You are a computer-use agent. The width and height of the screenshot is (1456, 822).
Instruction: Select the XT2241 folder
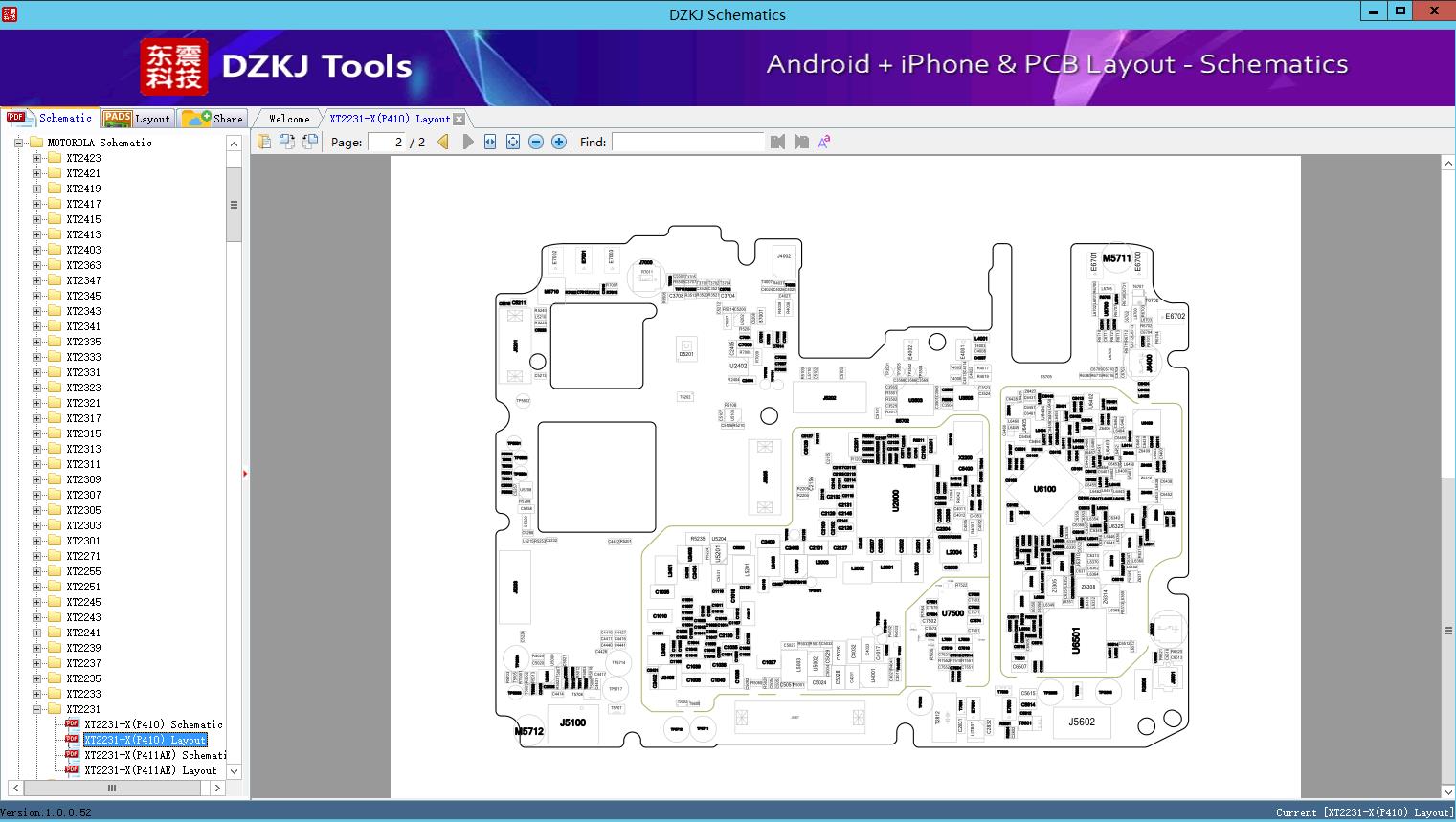[x=83, y=633]
